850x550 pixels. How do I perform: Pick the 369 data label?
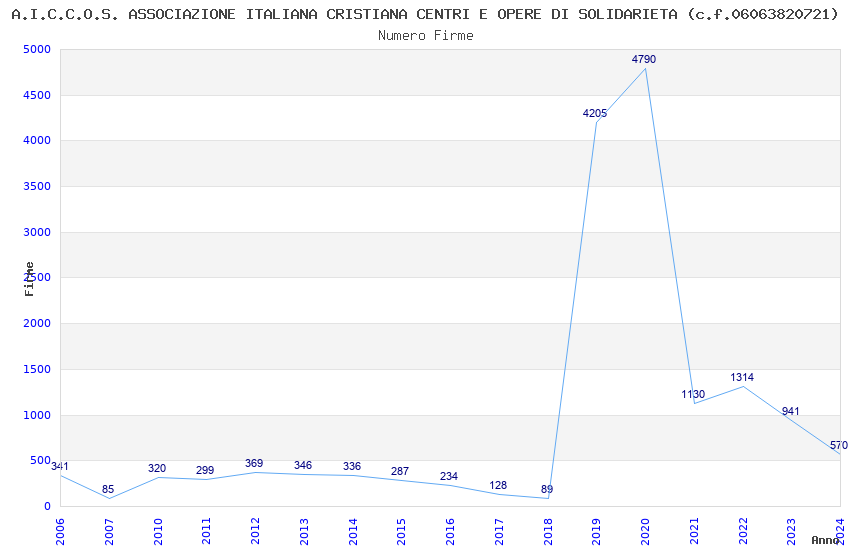254,463
